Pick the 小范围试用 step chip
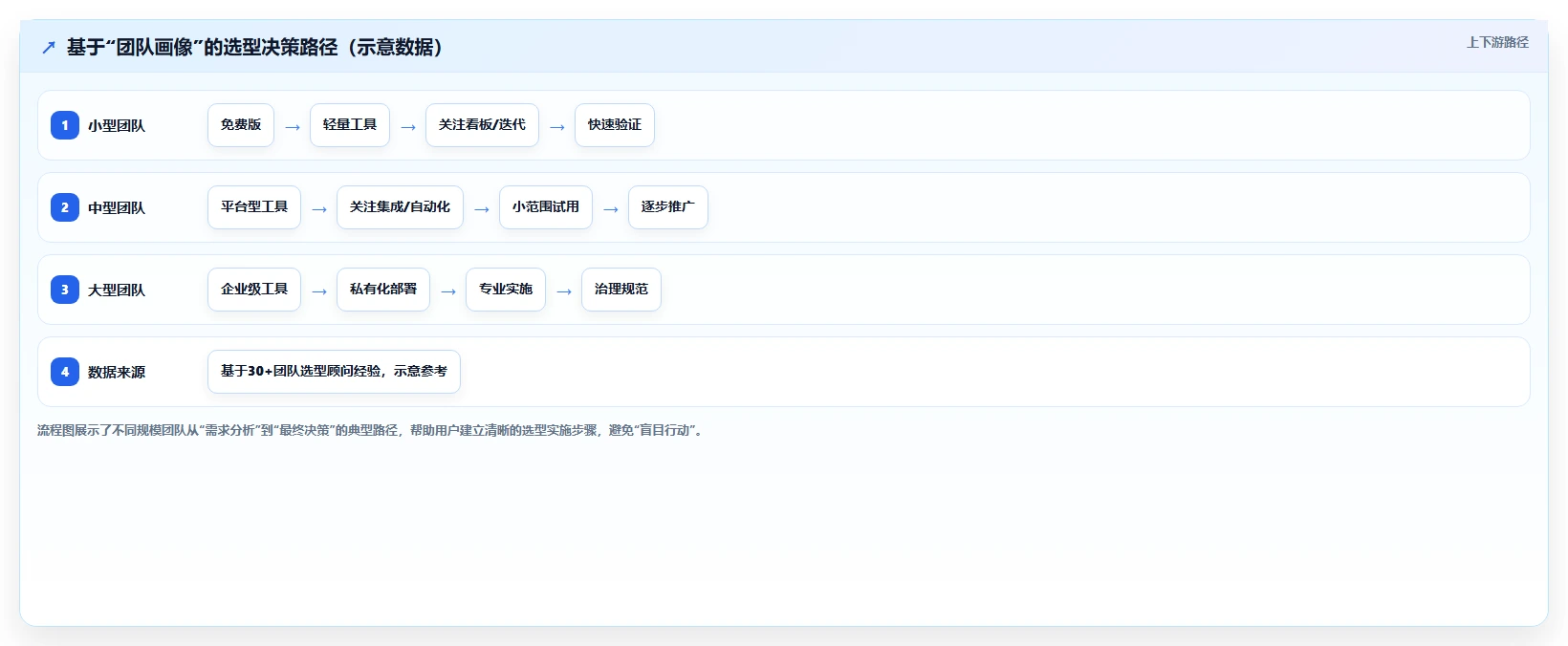1568x646 pixels. (x=546, y=207)
